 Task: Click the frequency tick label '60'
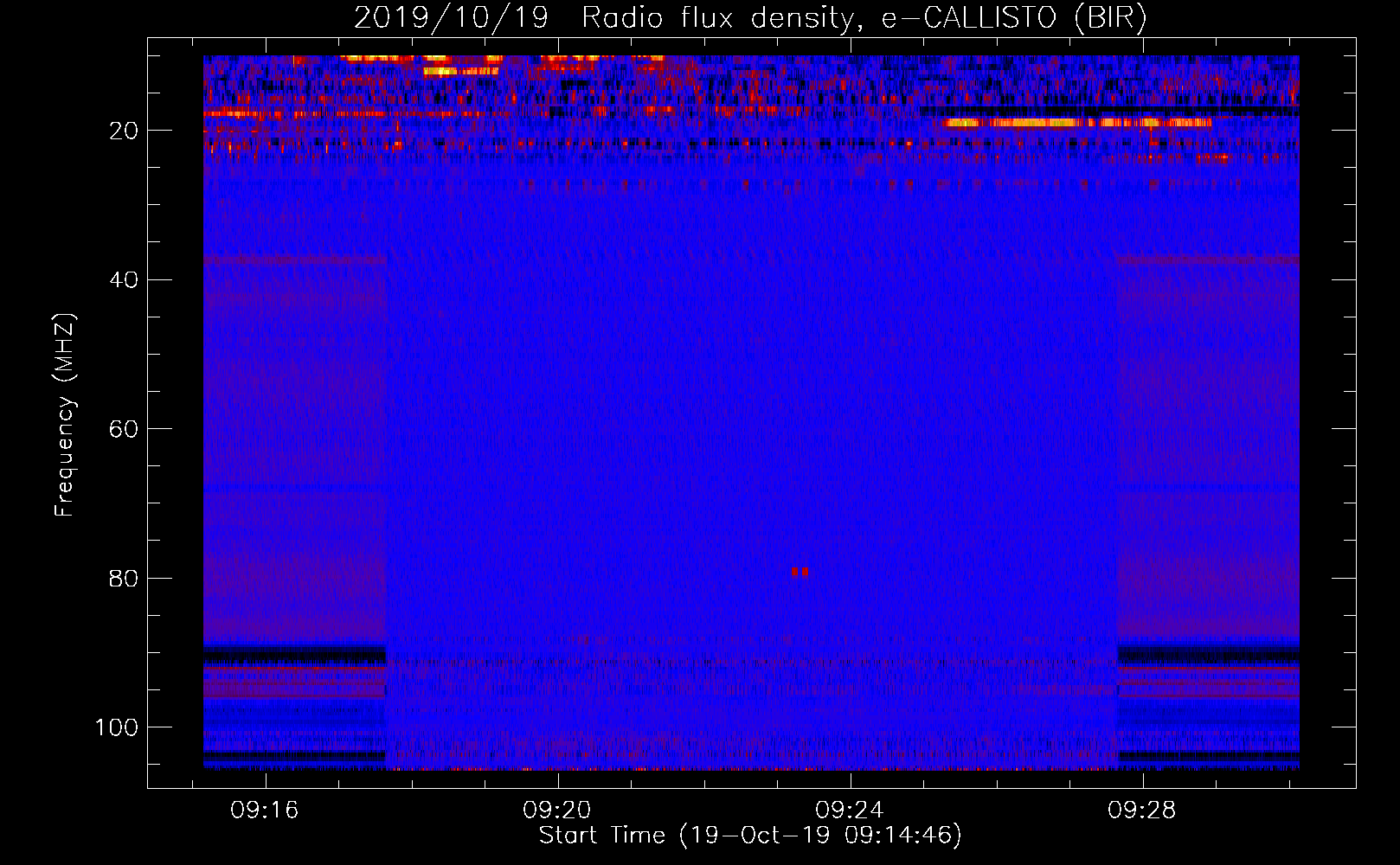125,429
